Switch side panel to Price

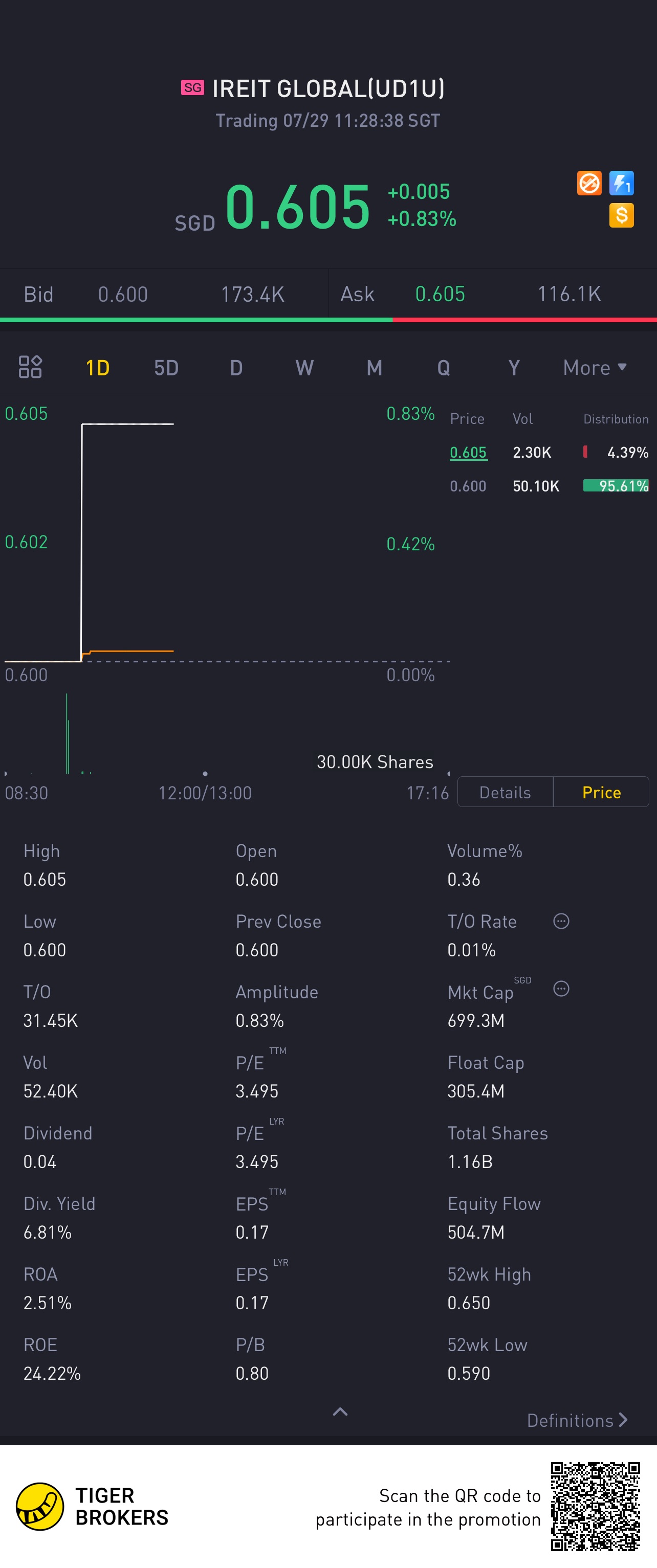pos(601,792)
